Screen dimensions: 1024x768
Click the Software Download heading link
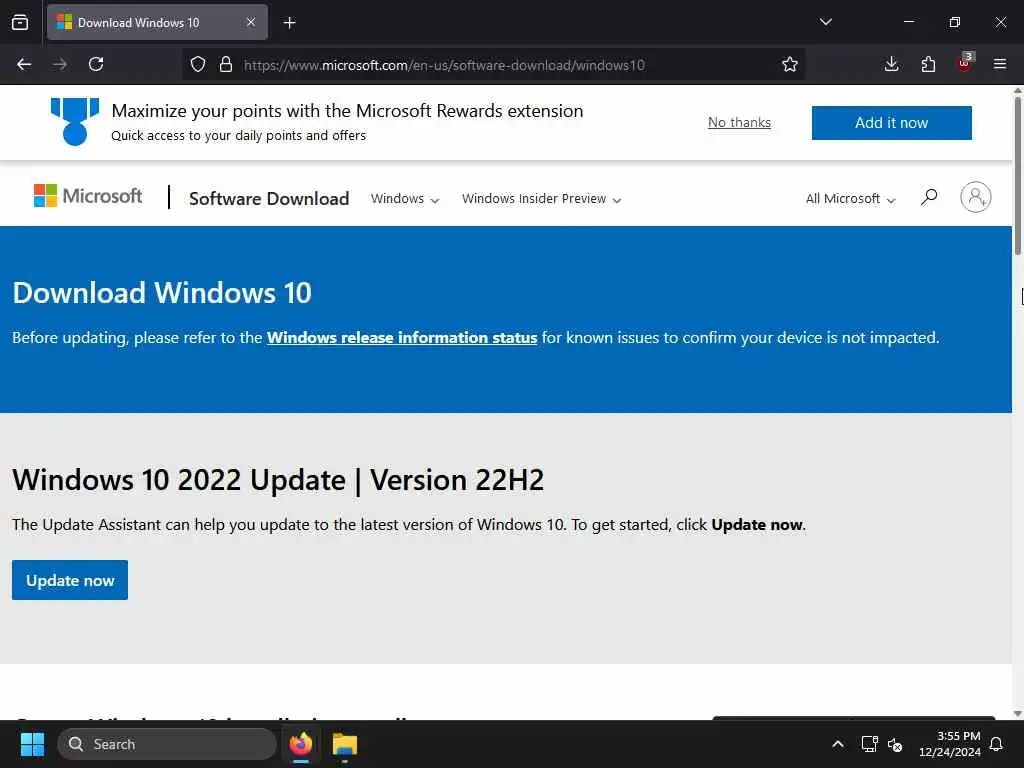(269, 199)
